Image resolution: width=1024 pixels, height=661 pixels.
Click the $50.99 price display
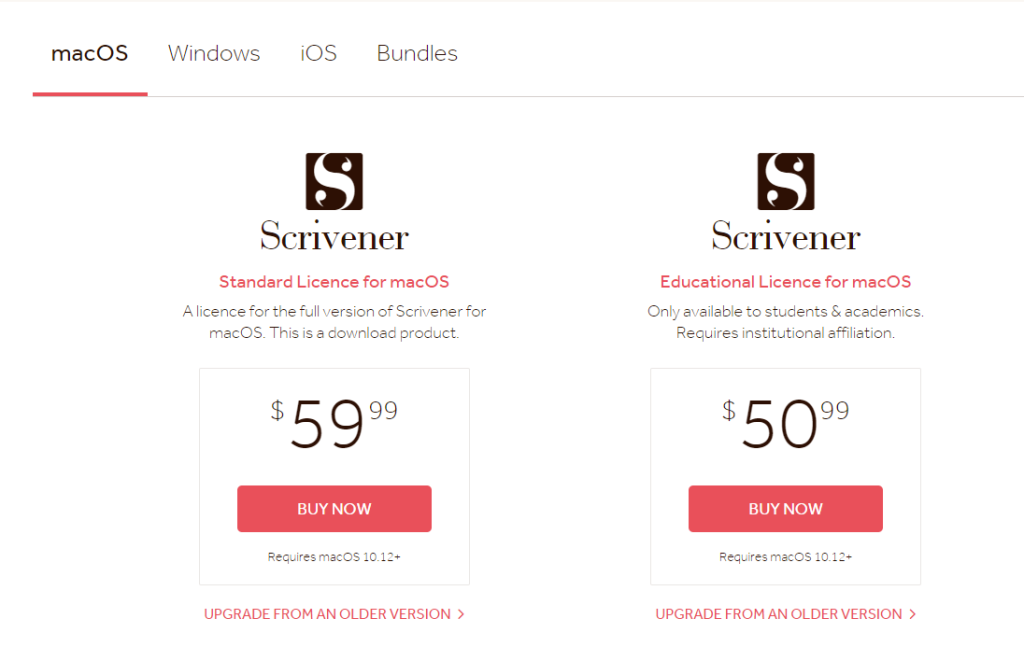(x=786, y=423)
